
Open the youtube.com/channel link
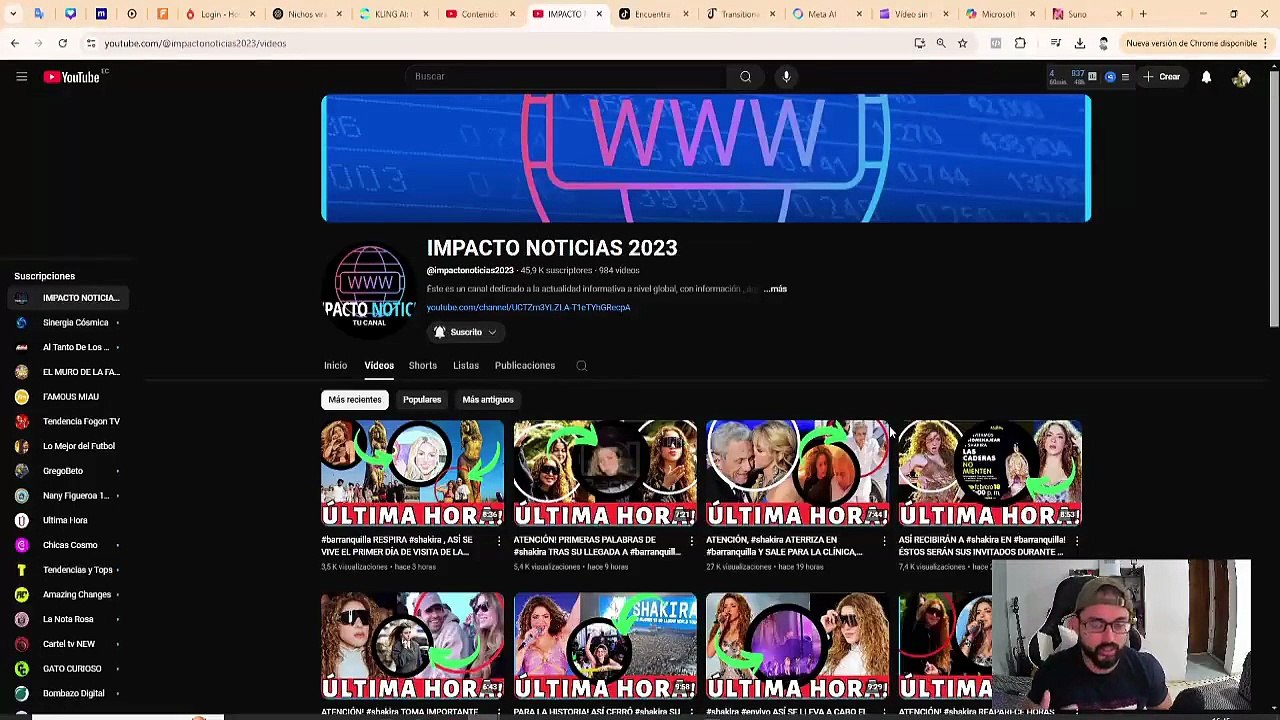528,308
